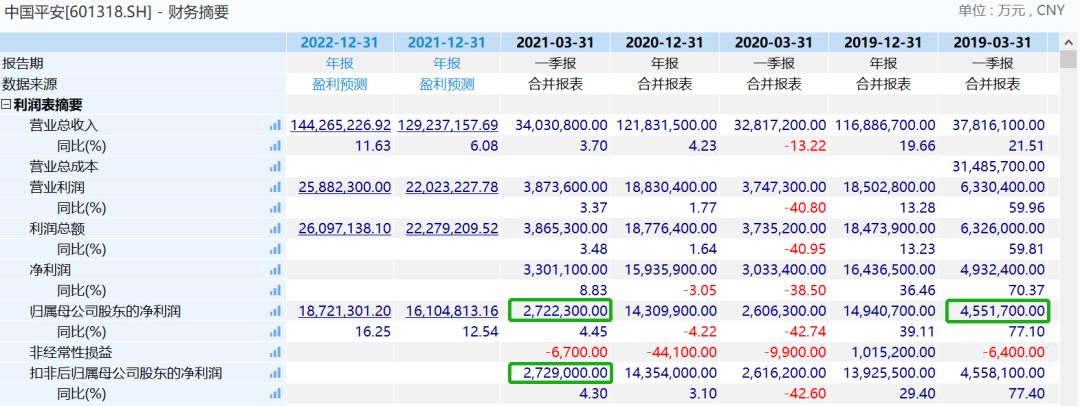Image resolution: width=1080 pixels, height=406 pixels.
Task: Open chart icon for 非经常性损益 row
Action: coord(276,353)
